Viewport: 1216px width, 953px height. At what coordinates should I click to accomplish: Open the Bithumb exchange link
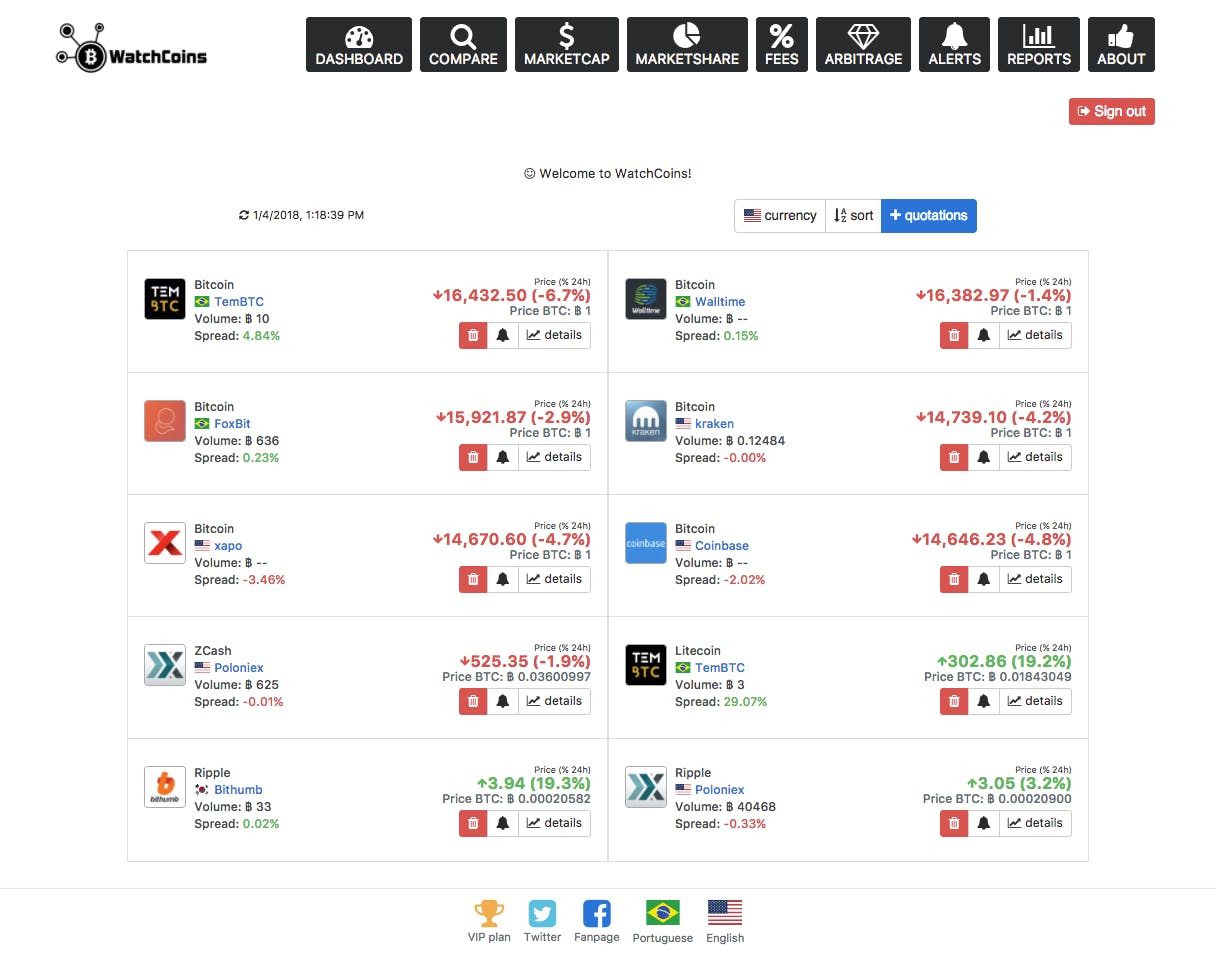pos(238,790)
